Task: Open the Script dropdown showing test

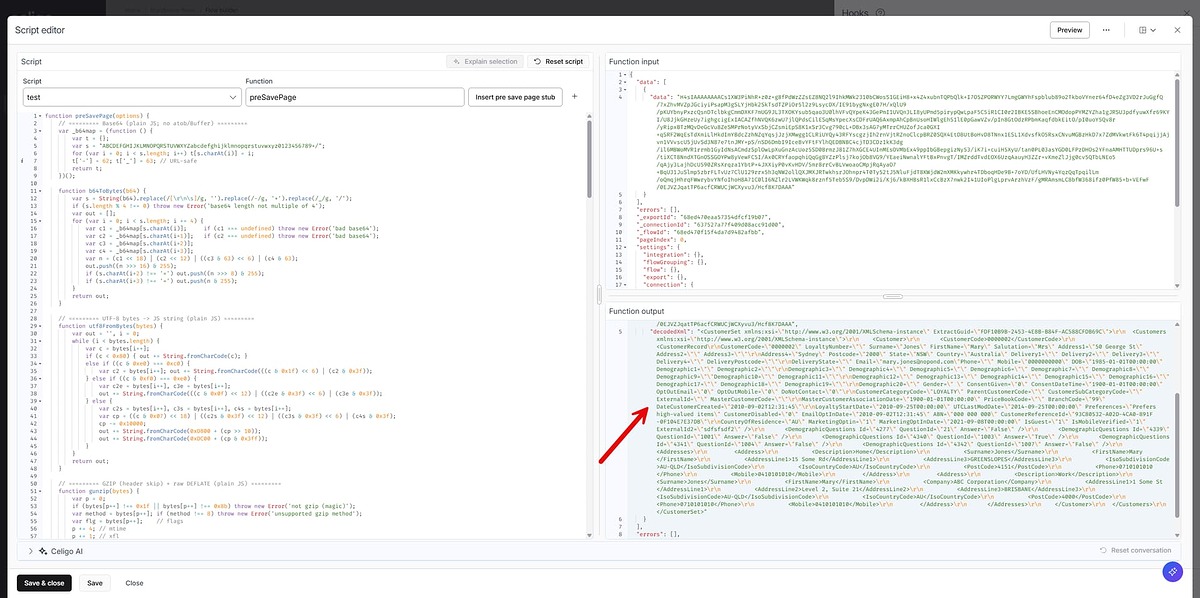Action: 132,97
